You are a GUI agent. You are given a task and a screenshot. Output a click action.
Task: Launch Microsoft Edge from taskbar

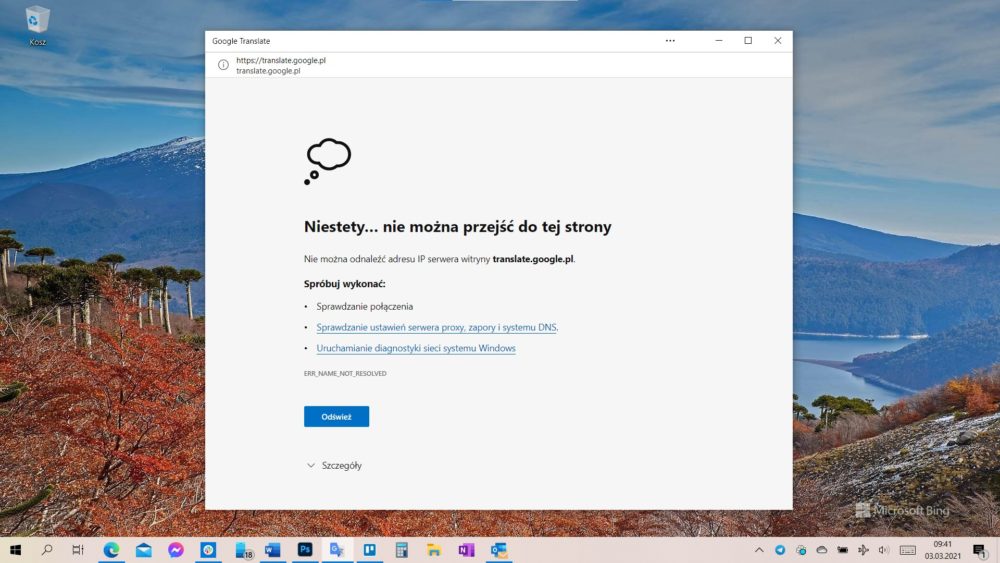pyautogui.click(x=112, y=550)
